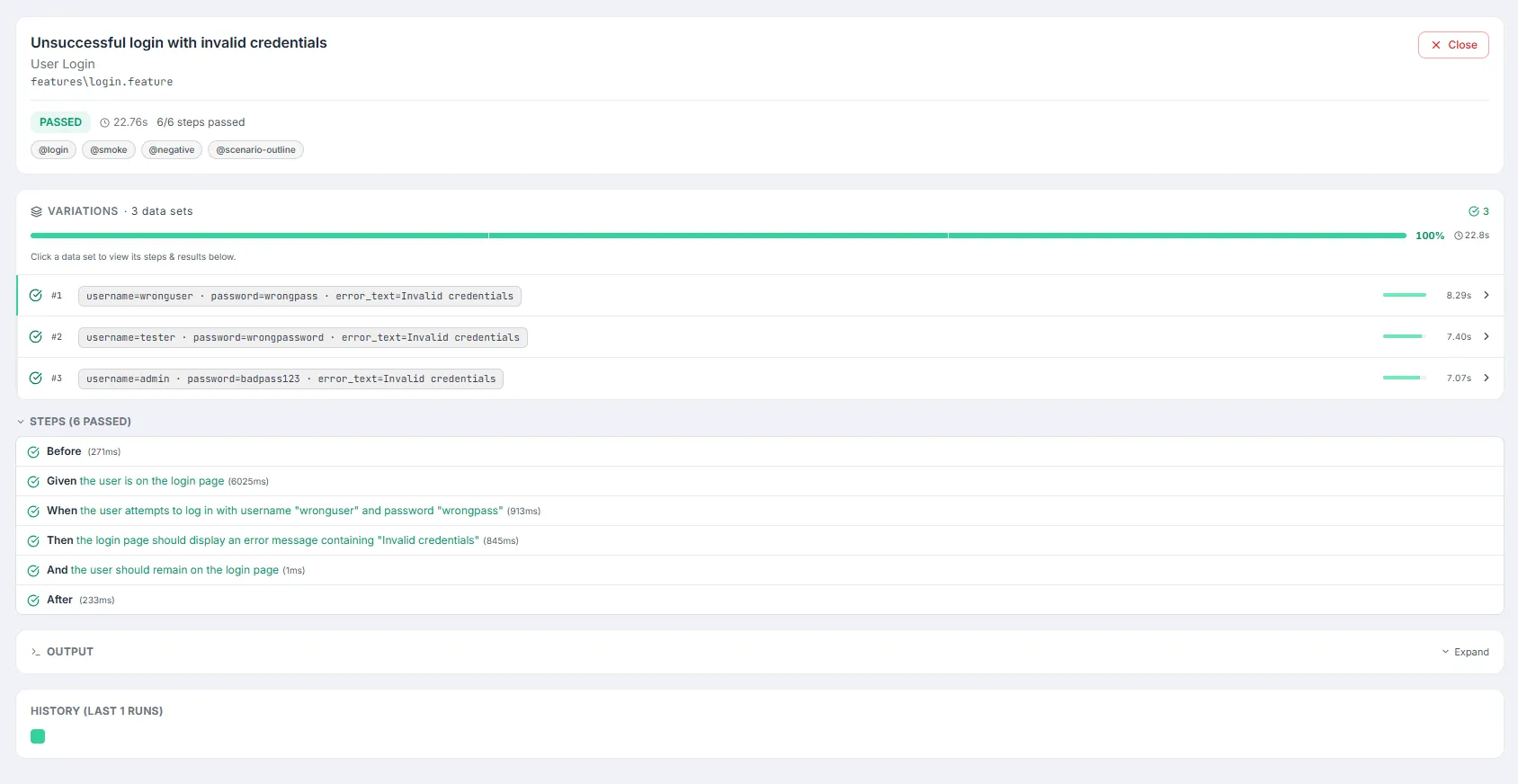Click the green history run square
1518x784 pixels.
point(38,736)
